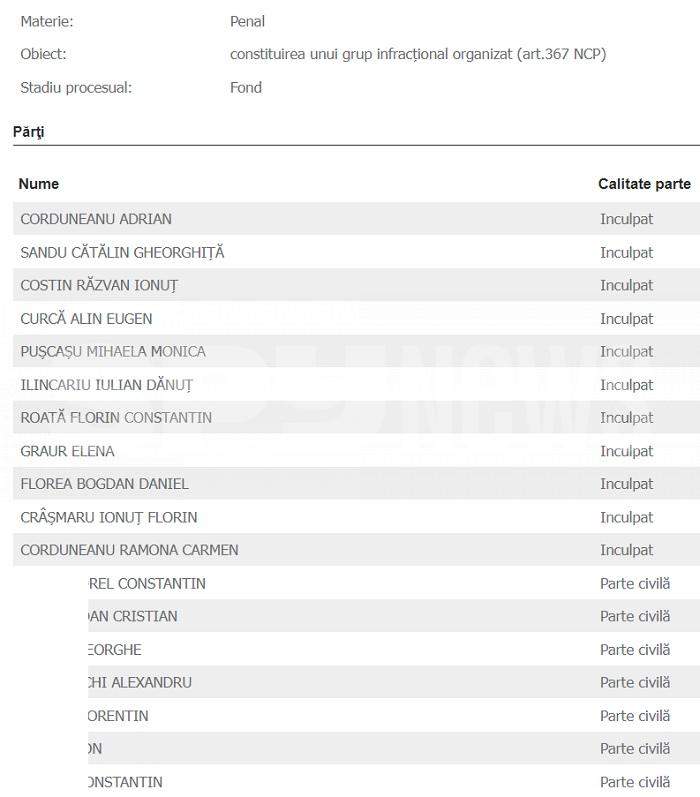
Task: Click the Calitate parte column header
Action: pyautogui.click(x=644, y=184)
